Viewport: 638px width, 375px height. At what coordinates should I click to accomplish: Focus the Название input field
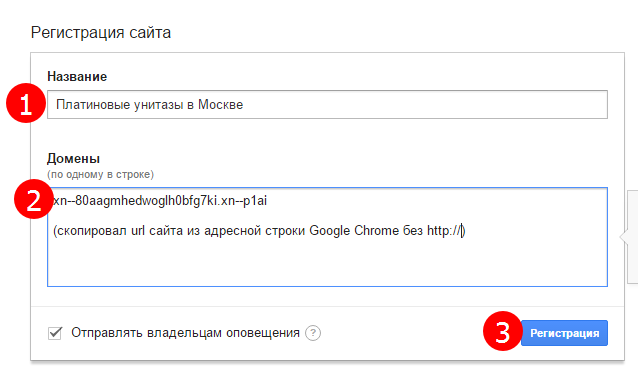328,105
